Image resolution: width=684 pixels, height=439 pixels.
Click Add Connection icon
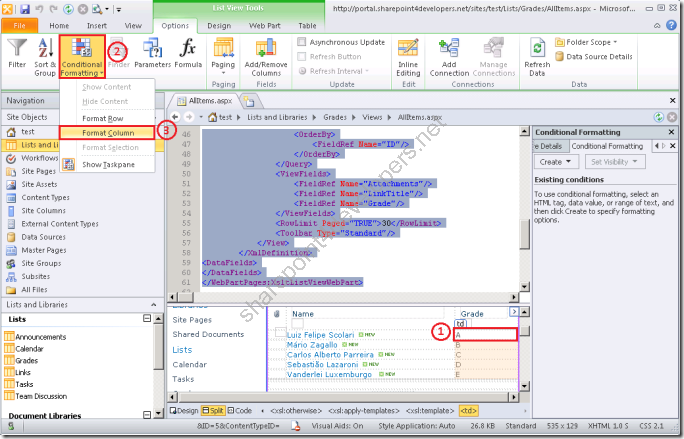tap(449, 48)
